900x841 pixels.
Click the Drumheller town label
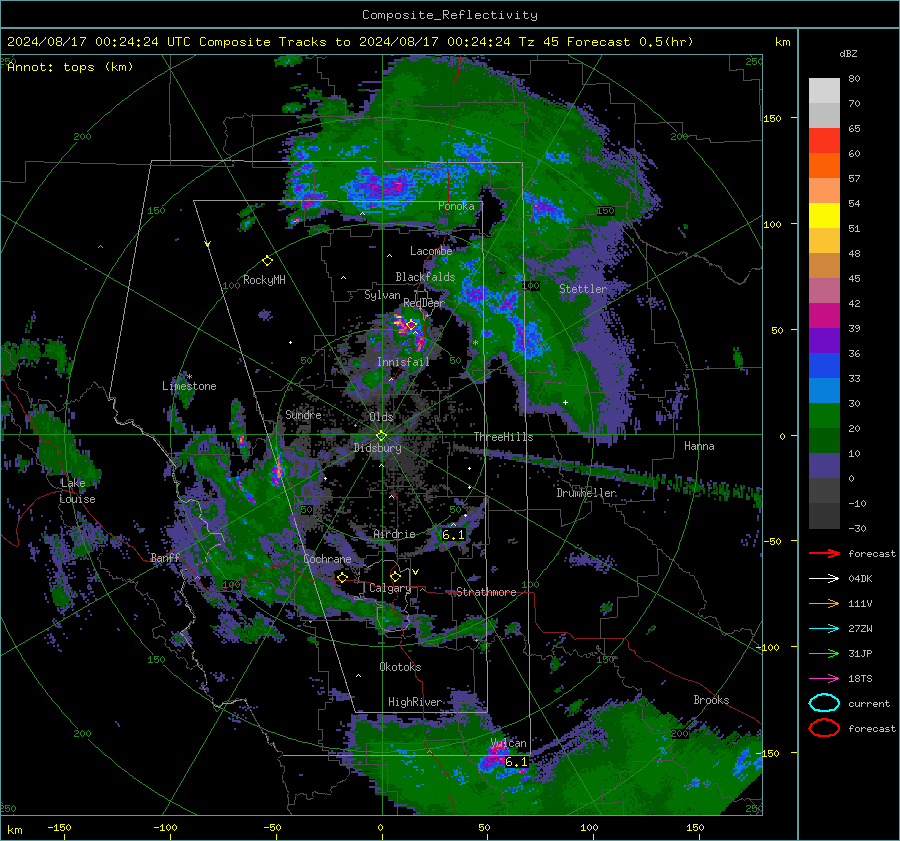point(587,493)
